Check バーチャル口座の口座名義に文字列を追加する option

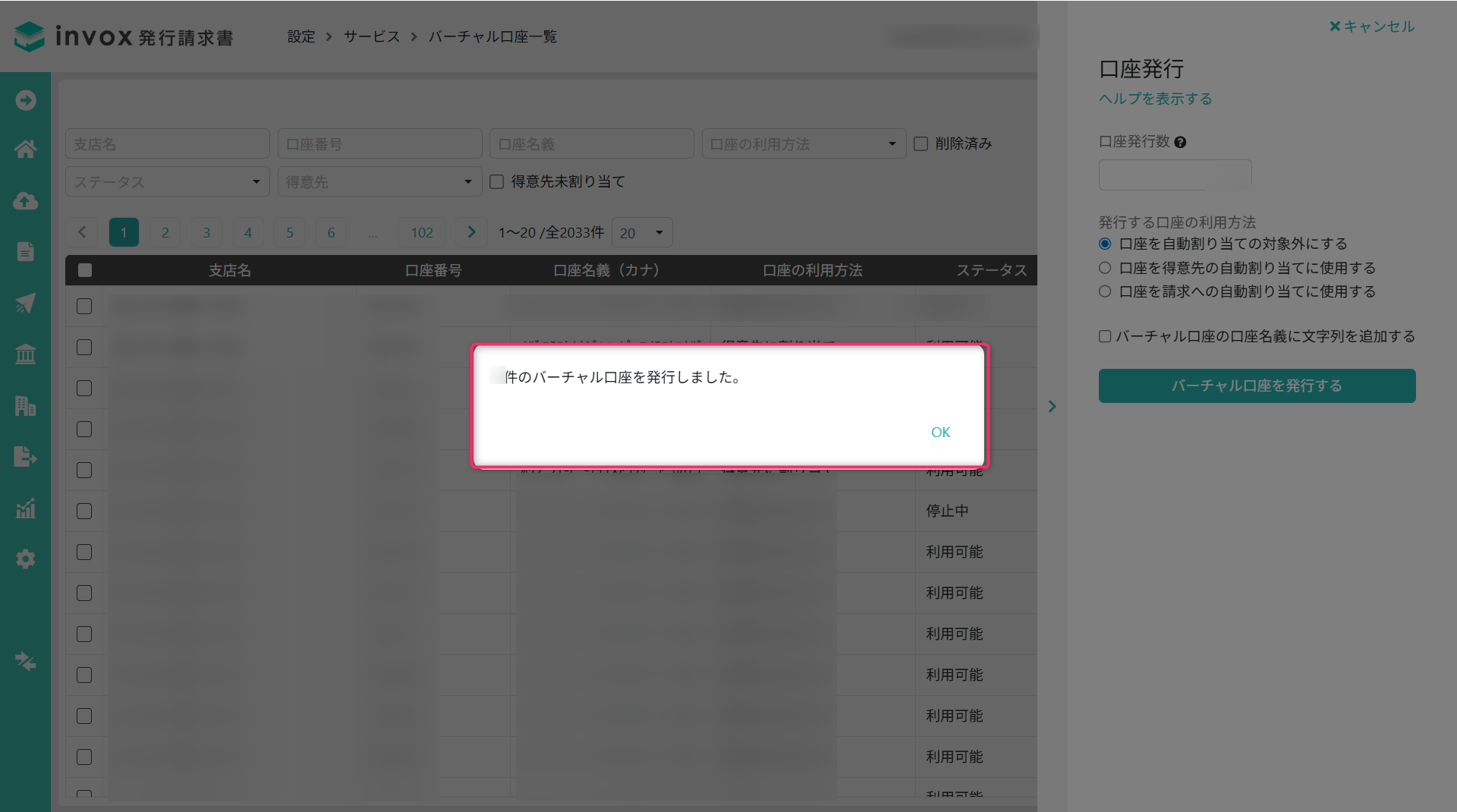(x=1105, y=336)
